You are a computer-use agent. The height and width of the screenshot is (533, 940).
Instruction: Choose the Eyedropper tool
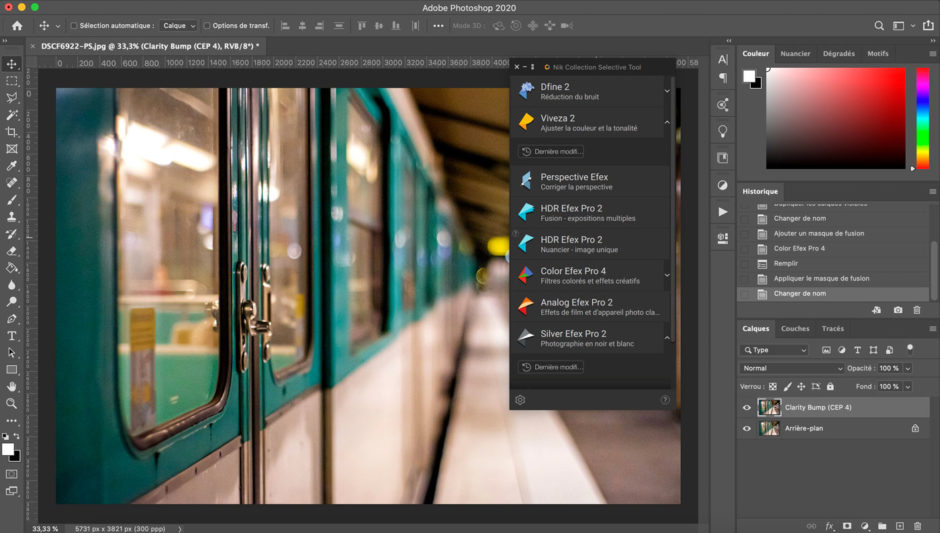click(11, 166)
